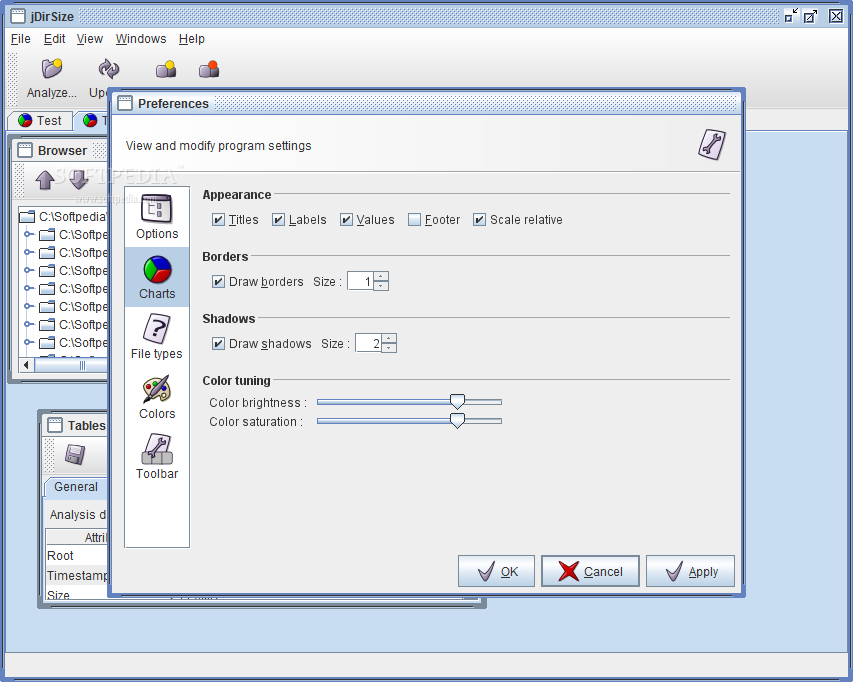The height and width of the screenshot is (682, 853).
Task: Expand the third C:\Softpe child folder node
Action: 29,270
